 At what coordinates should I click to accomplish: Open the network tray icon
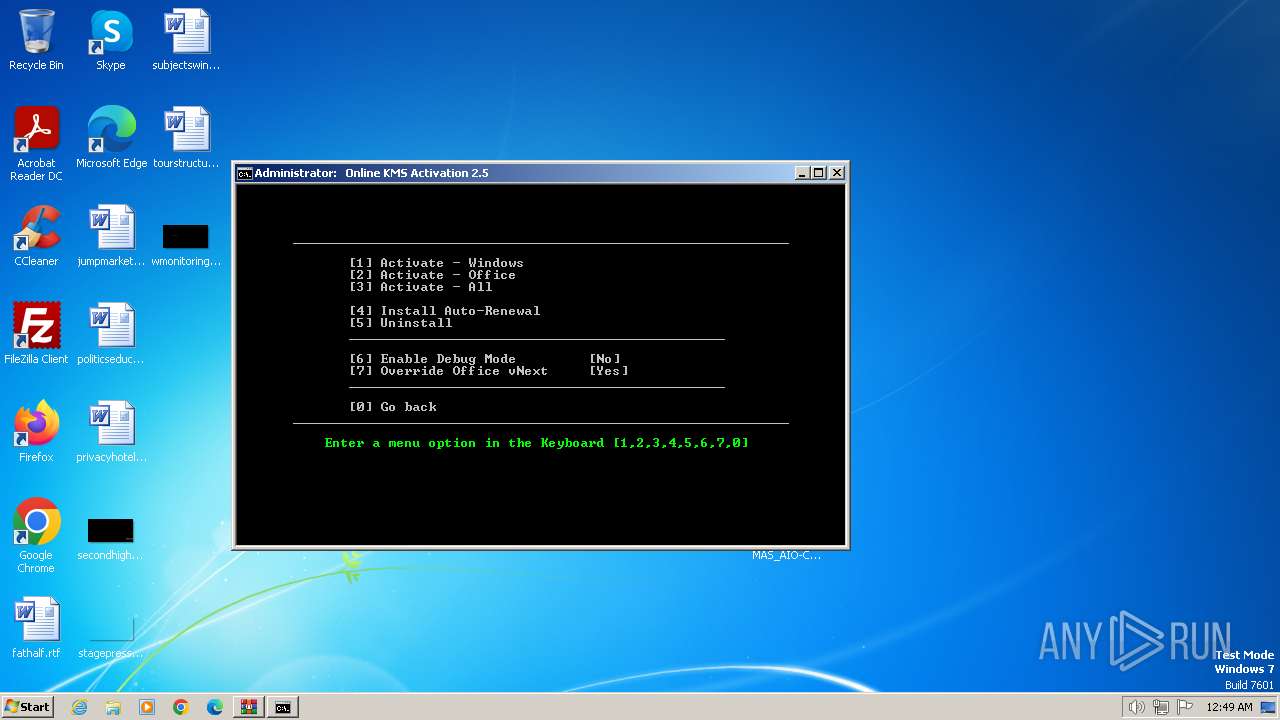[x=1161, y=707]
